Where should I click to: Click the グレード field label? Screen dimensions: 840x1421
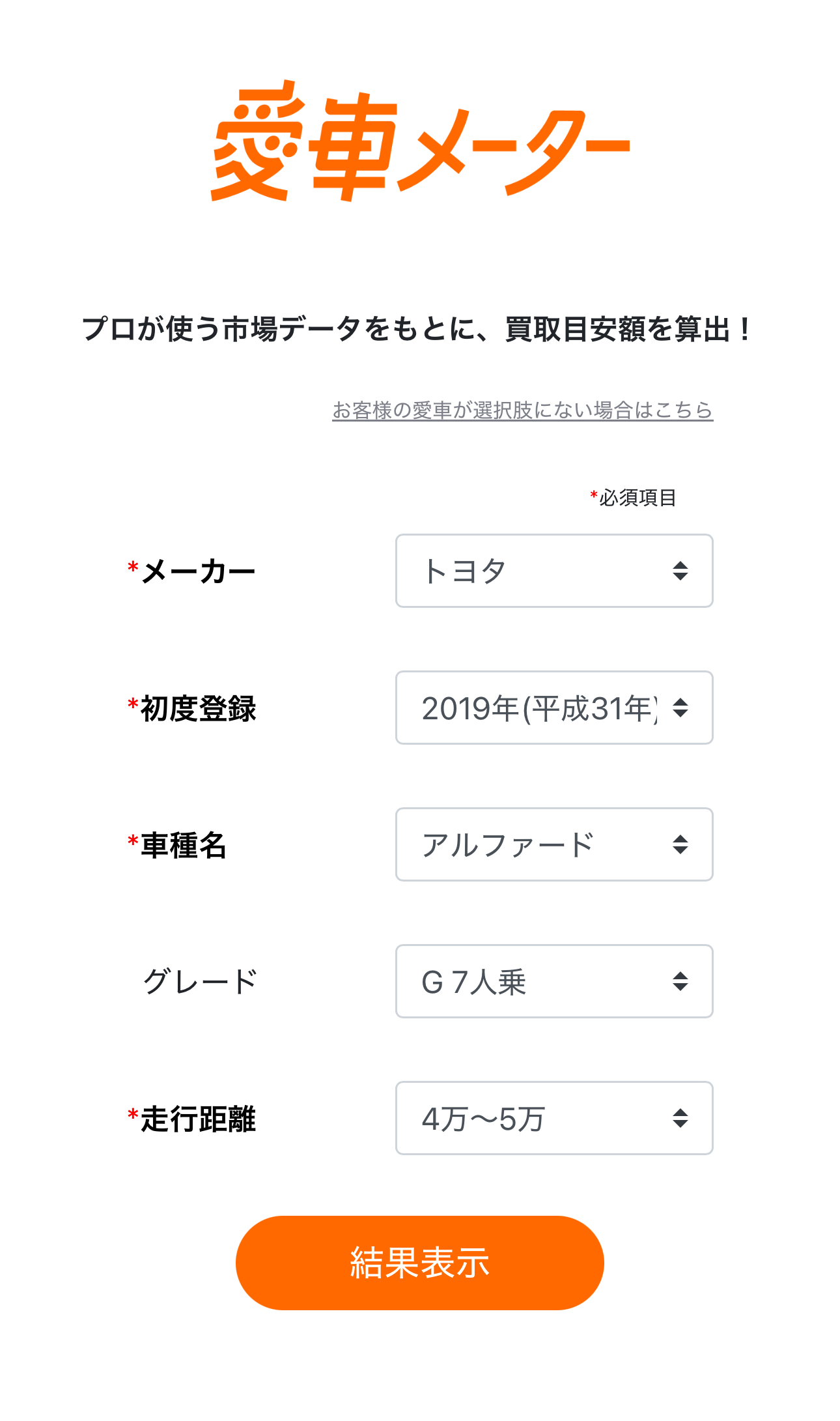(200, 982)
